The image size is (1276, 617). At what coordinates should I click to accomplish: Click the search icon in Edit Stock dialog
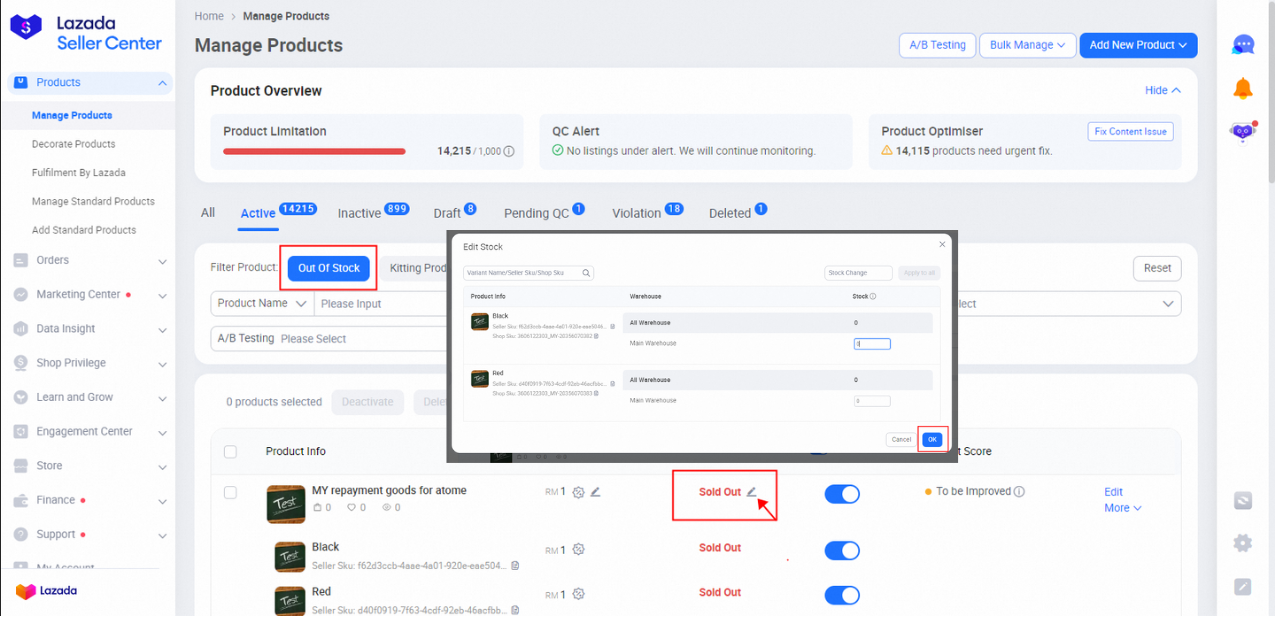click(587, 273)
